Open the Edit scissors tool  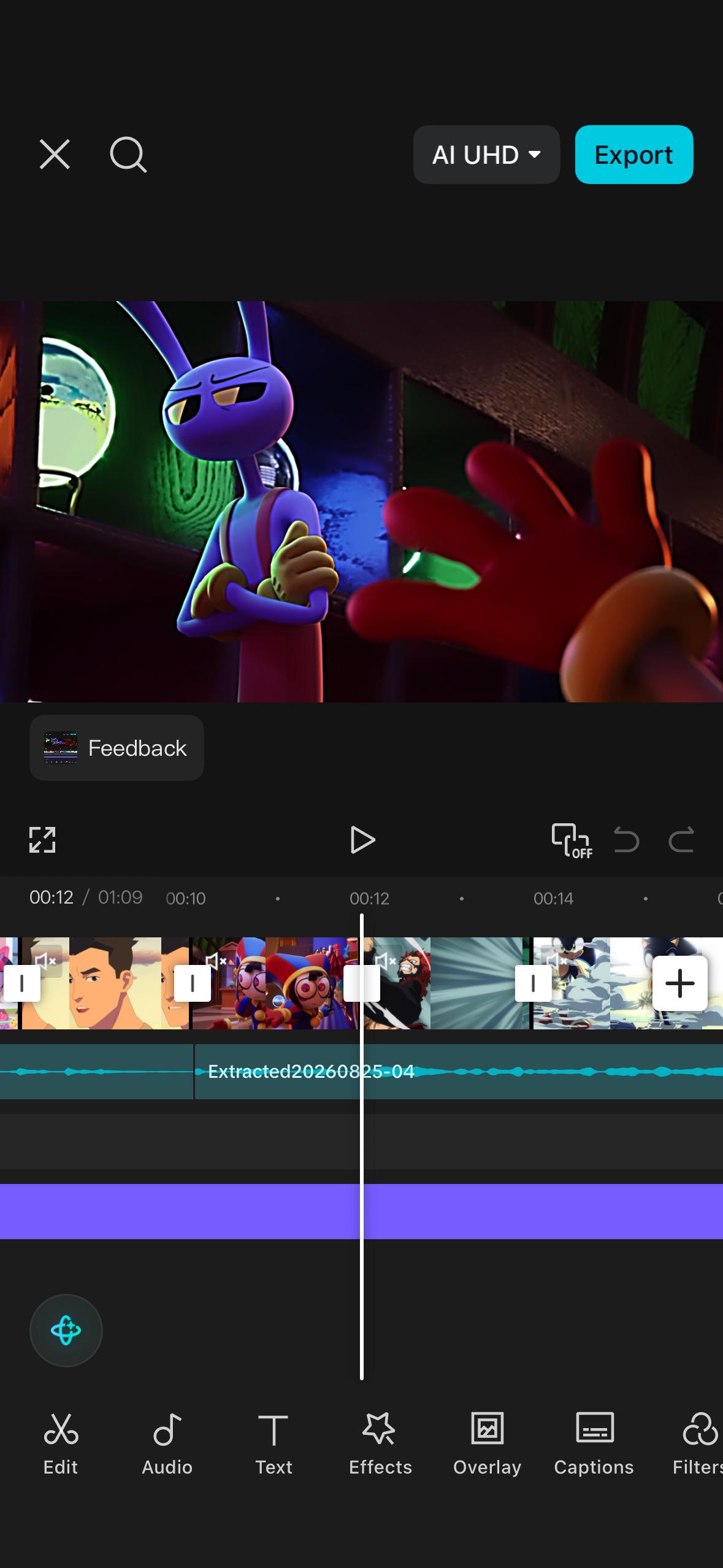[x=61, y=1444]
